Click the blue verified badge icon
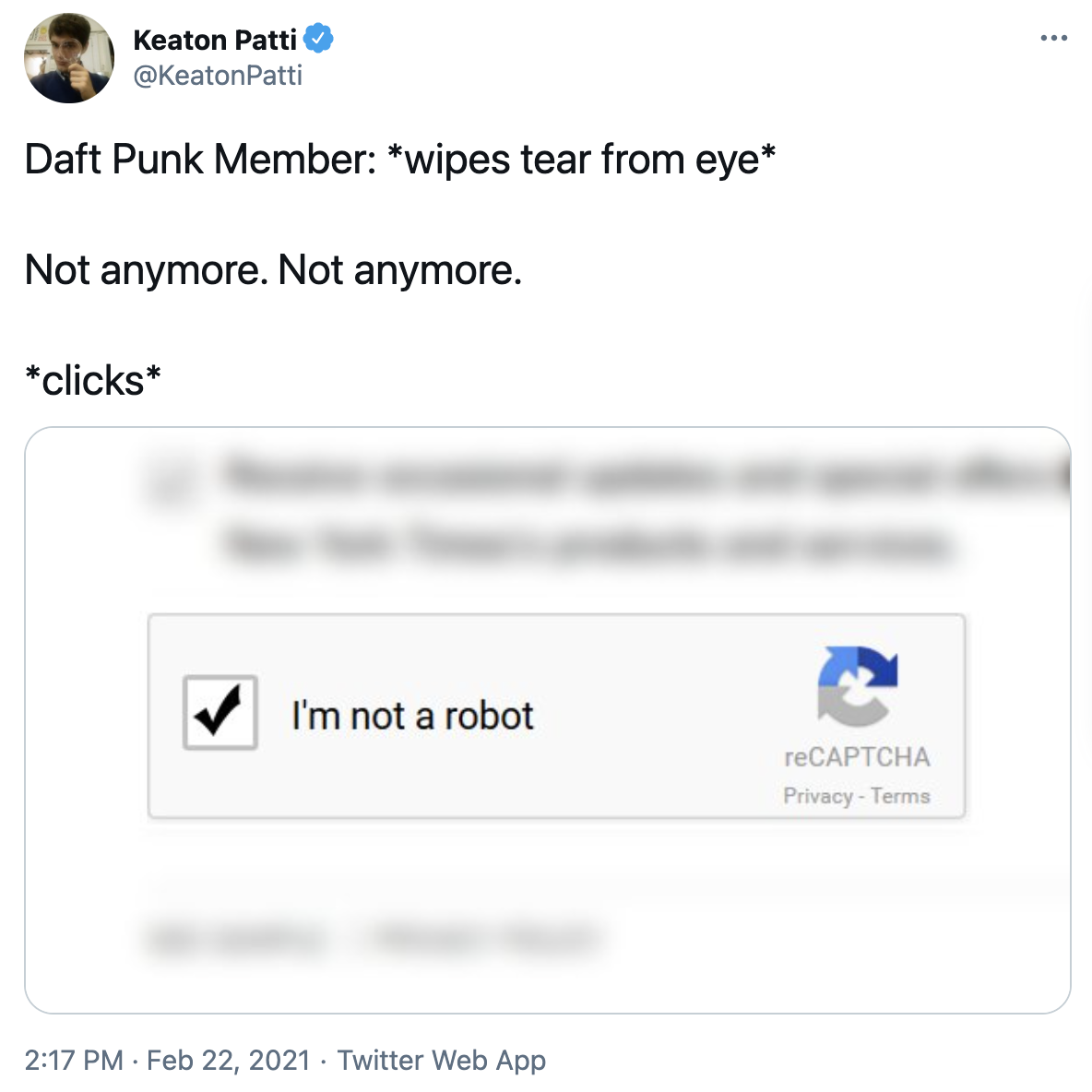This screenshot has height=1092, width=1092. click(x=318, y=39)
